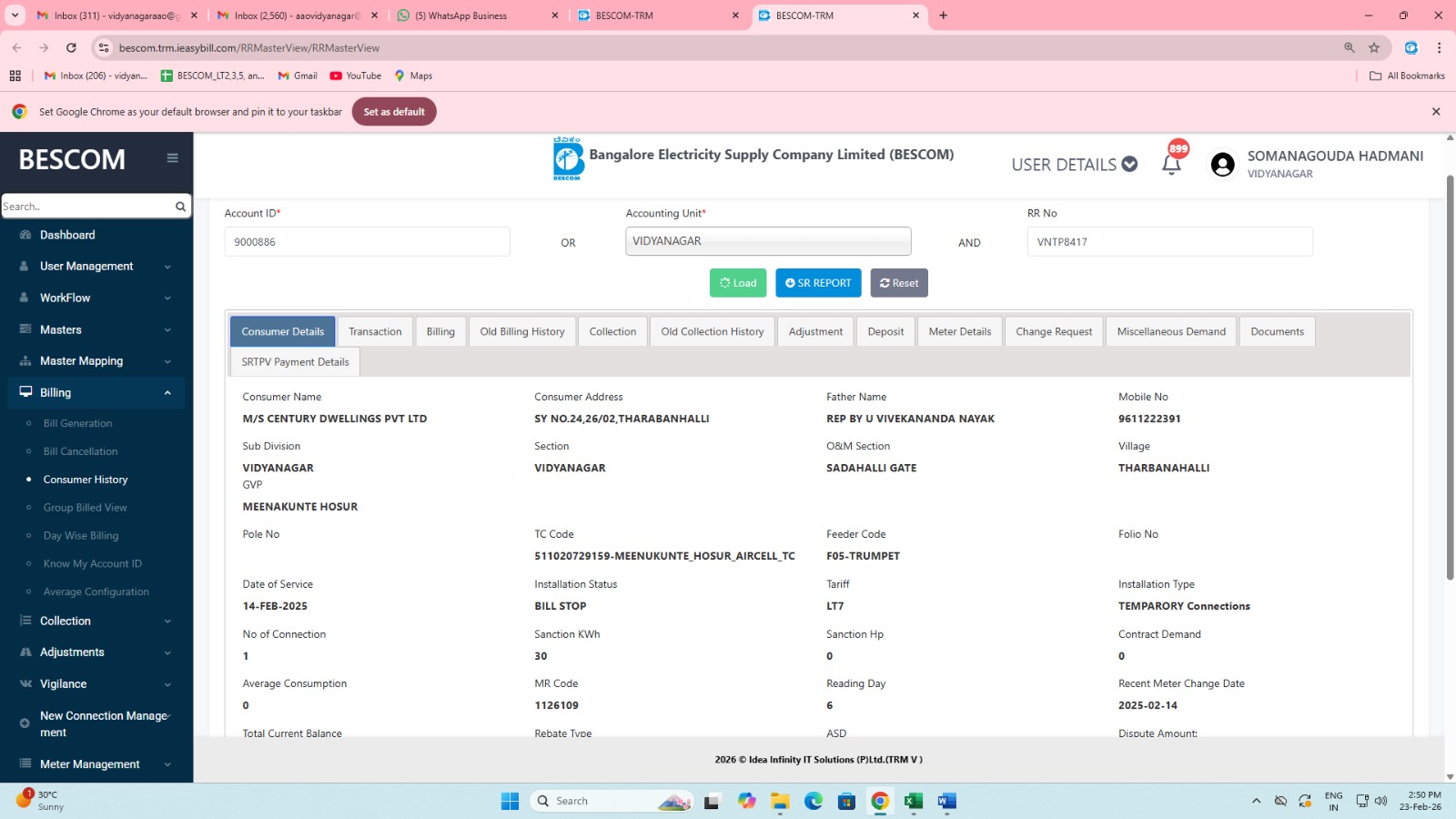The width and height of the screenshot is (1456, 819).
Task: Collapse the Billing sidebar menu
Action: click(96, 392)
